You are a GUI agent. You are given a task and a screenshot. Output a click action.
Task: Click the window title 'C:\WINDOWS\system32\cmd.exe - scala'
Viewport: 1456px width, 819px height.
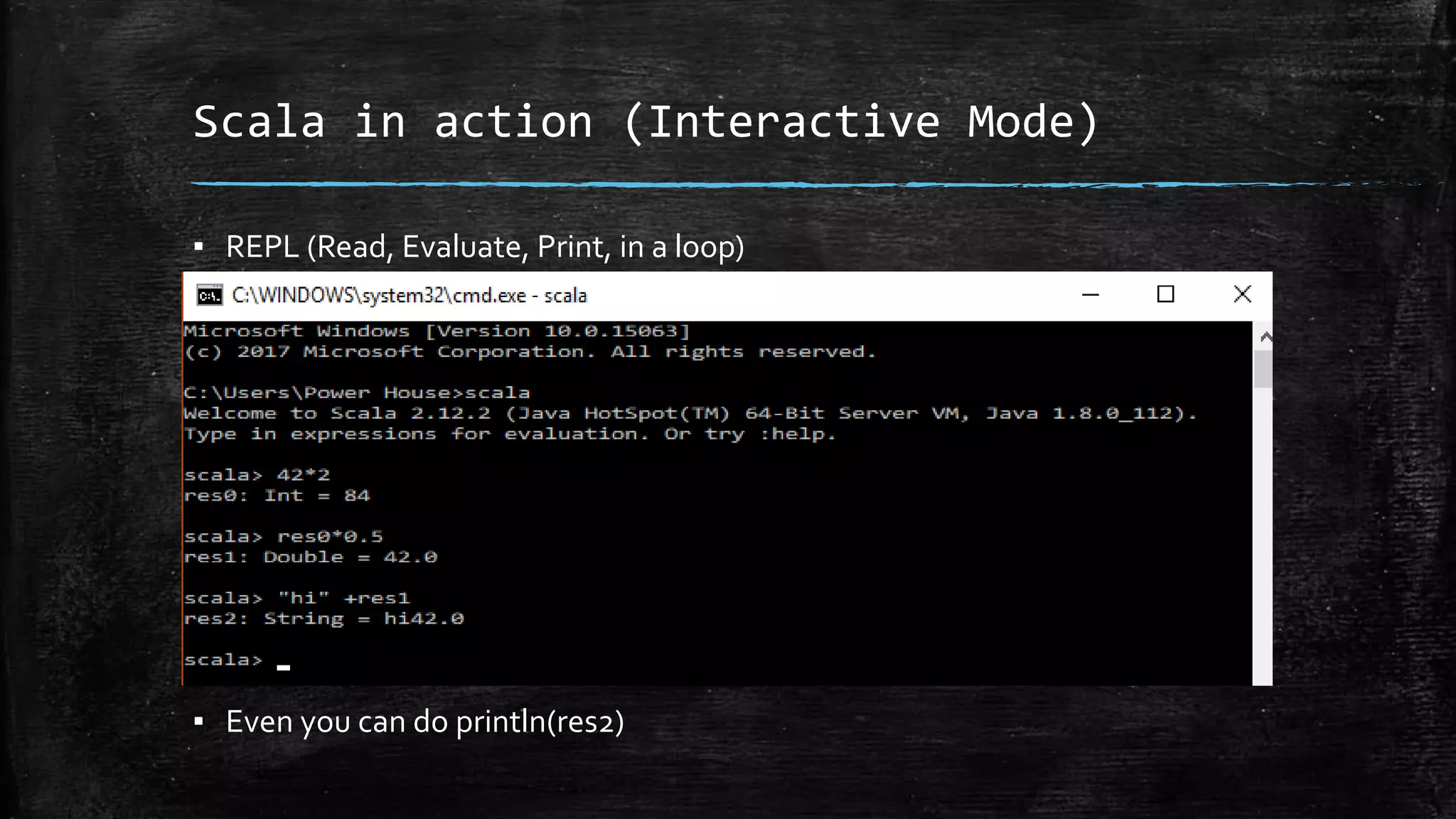pyautogui.click(x=409, y=295)
